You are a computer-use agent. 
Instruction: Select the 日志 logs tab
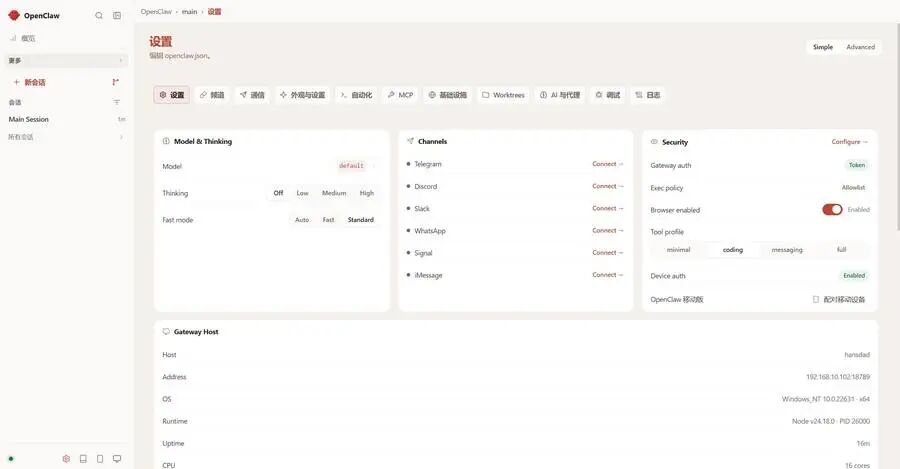[647, 95]
